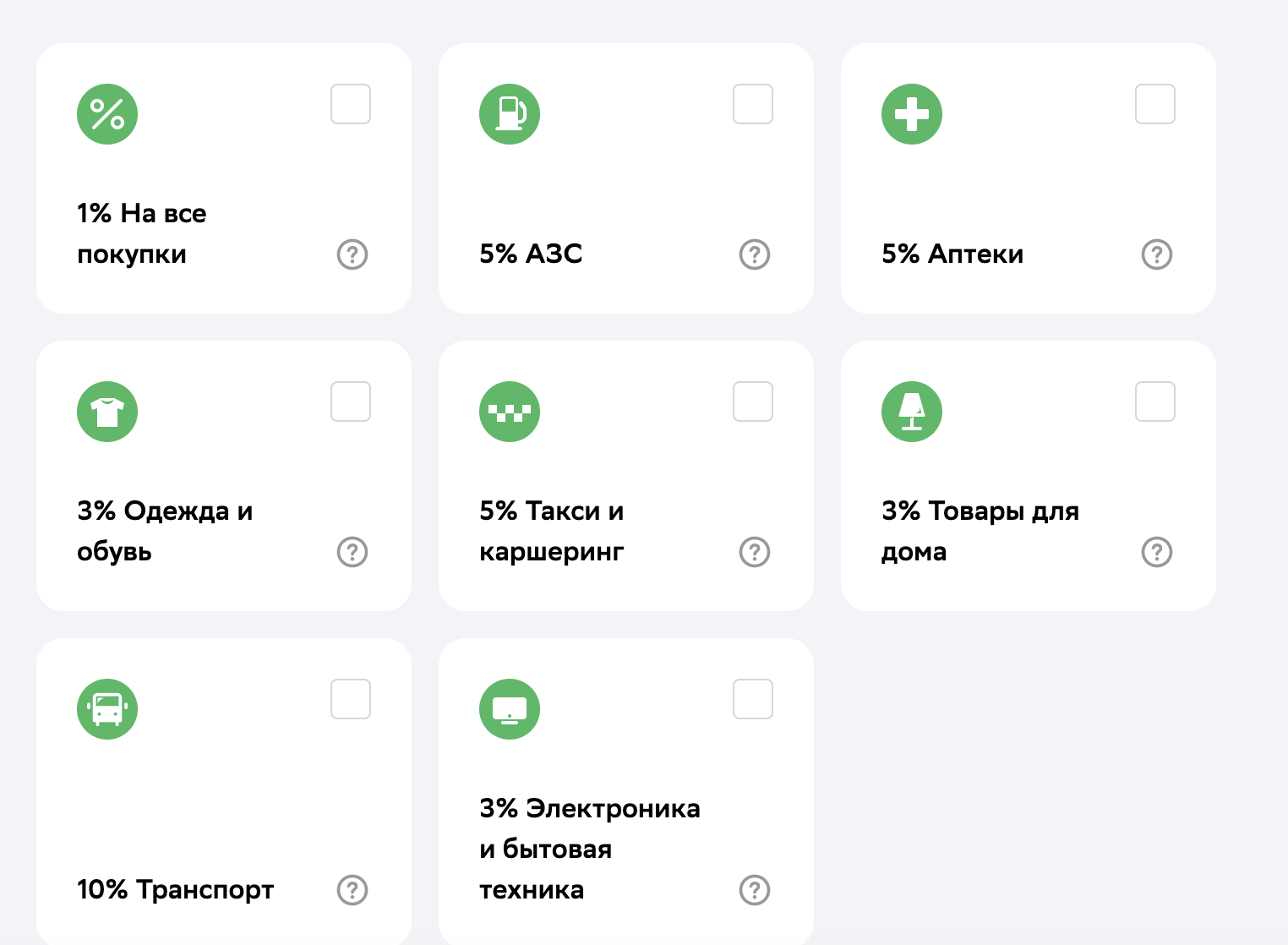Click the 3% Электроника и бытовая техника label
Screen dimensions: 1288x945
(x=590, y=849)
